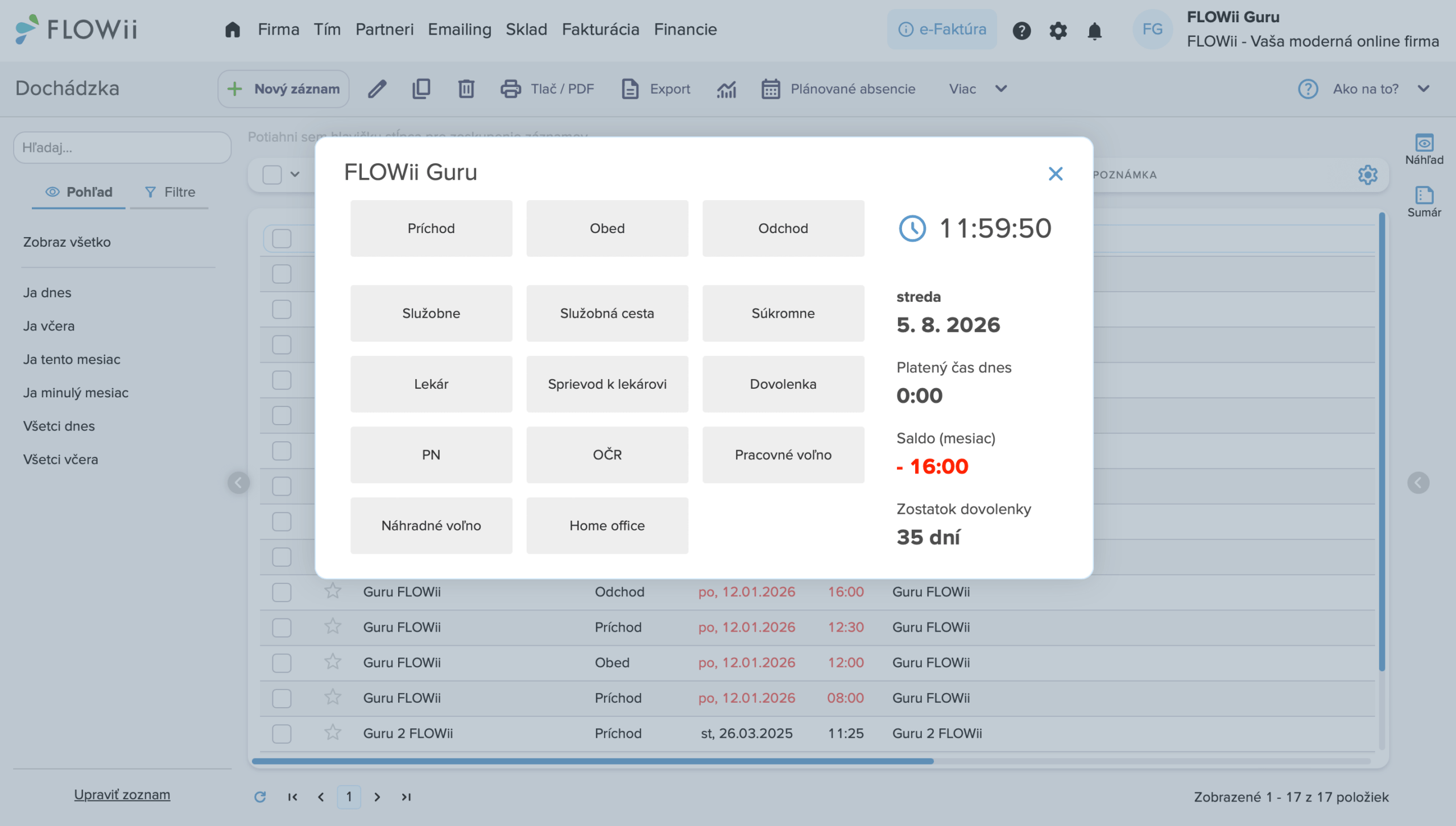Expand the Ako na to? help dropdown
The height and width of the screenshot is (826, 1456).
[1364, 89]
